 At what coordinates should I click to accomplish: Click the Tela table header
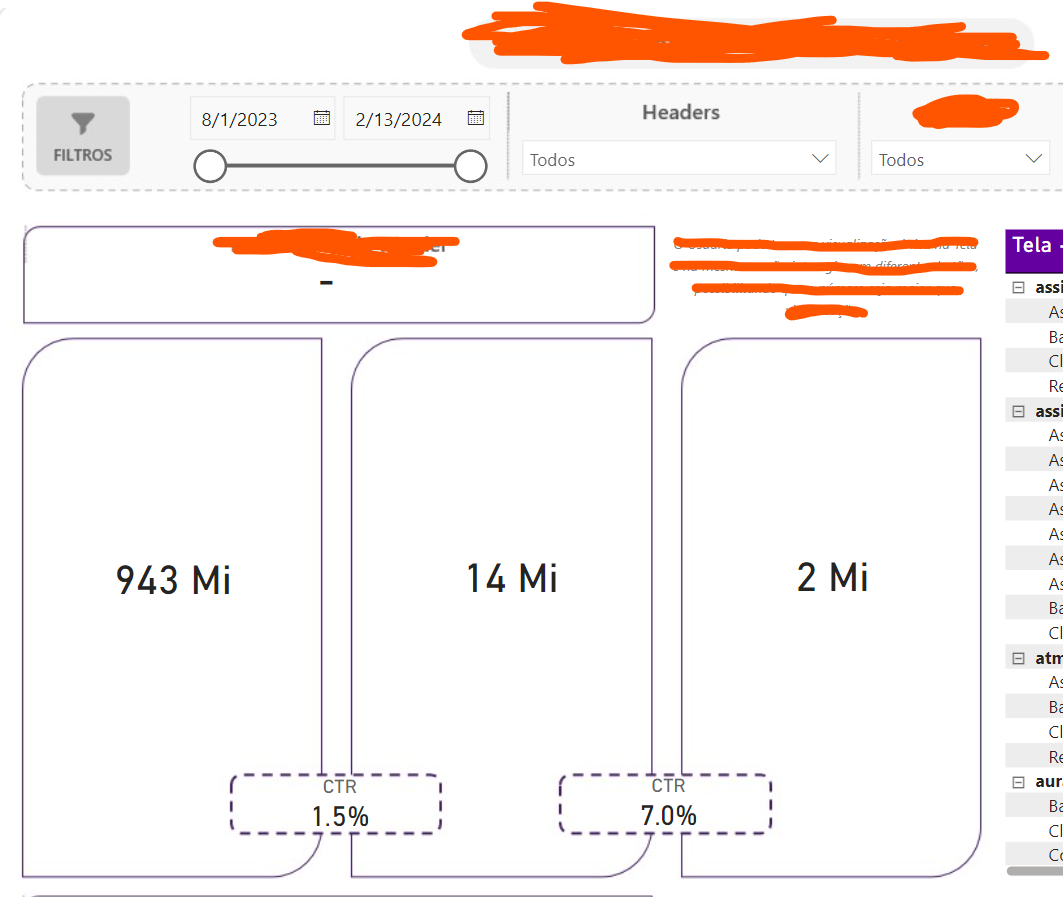tap(1035, 251)
